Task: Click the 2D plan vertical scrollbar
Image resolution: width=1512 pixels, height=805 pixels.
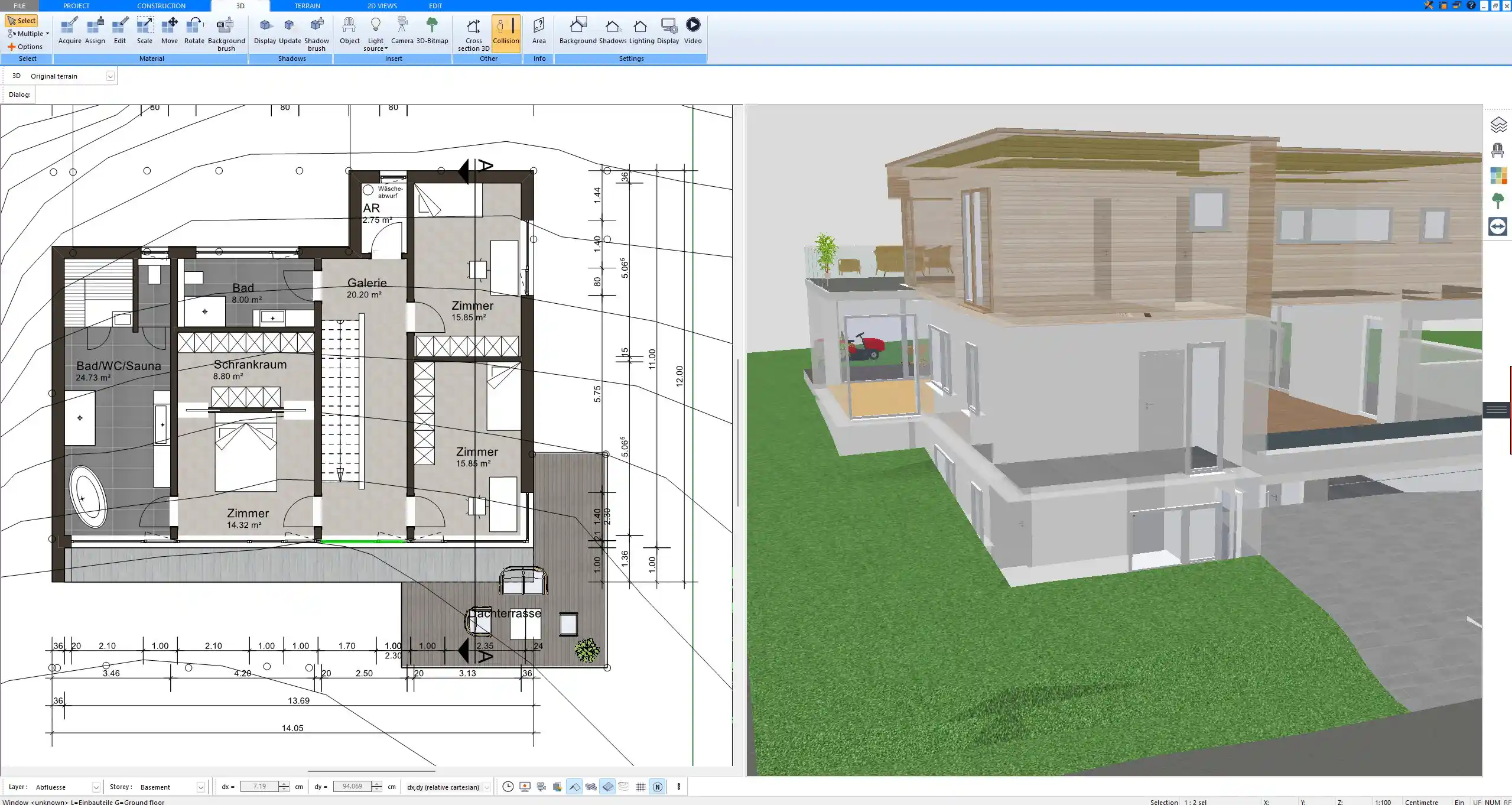Action: click(738, 433)
